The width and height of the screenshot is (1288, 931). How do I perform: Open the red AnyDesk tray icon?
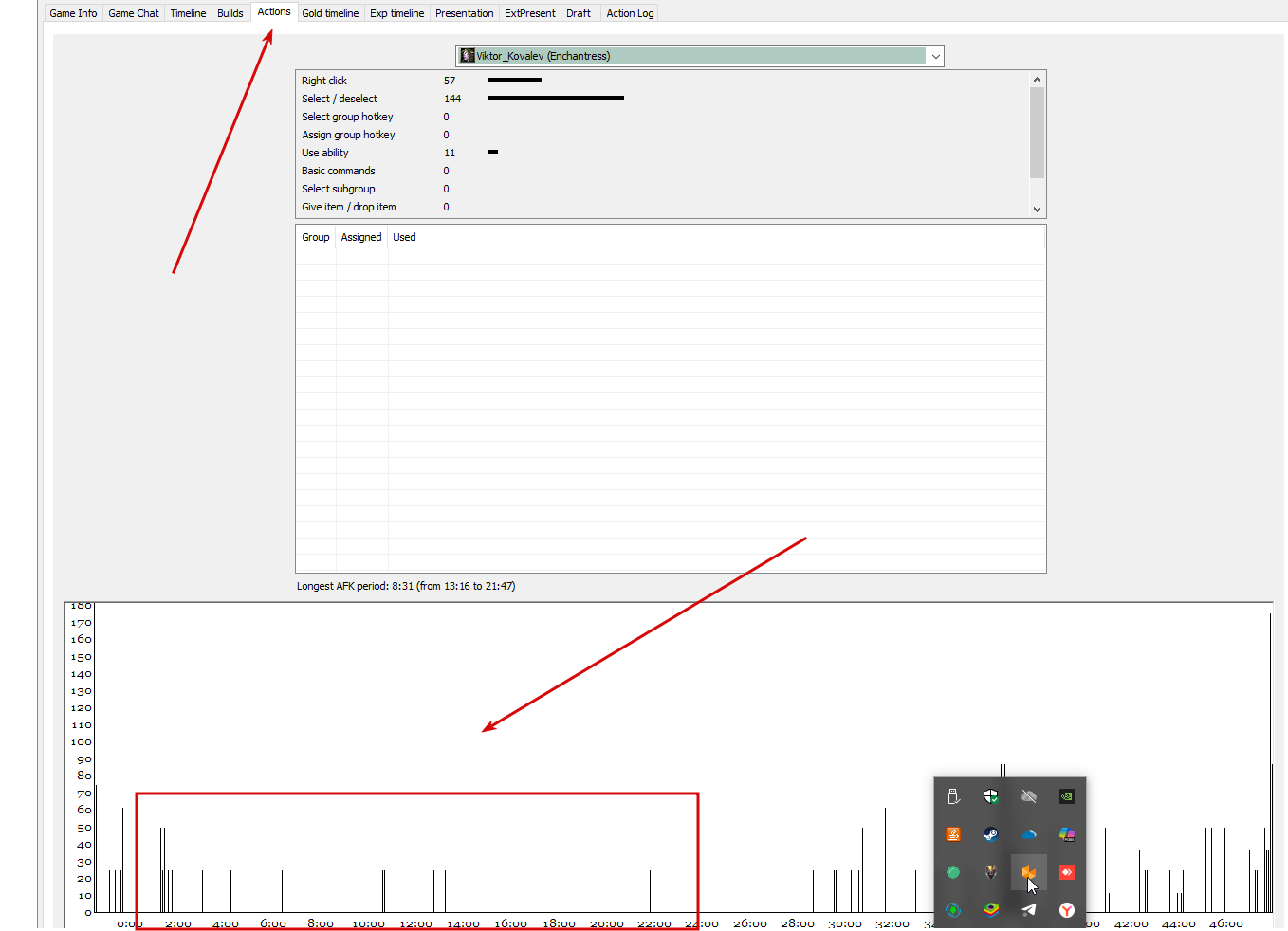point(1067,872)
